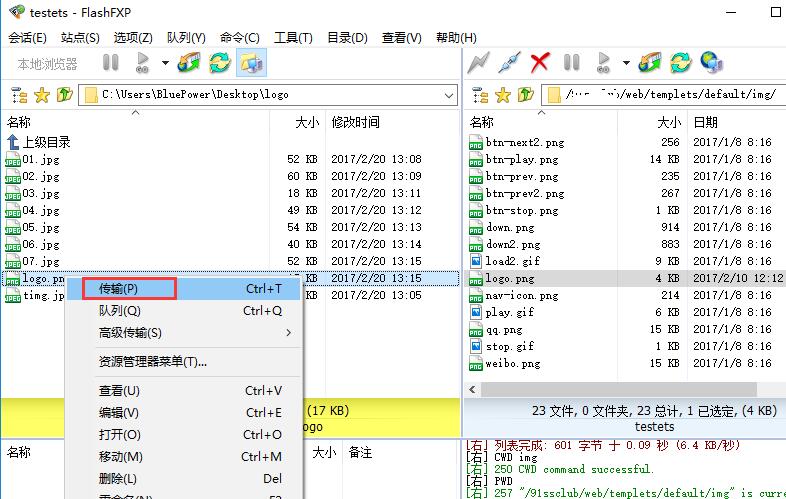The height and width of the screenshot is (499, 786).
Task: Click the 修改时间 column header
Action: tap(355, 122)
